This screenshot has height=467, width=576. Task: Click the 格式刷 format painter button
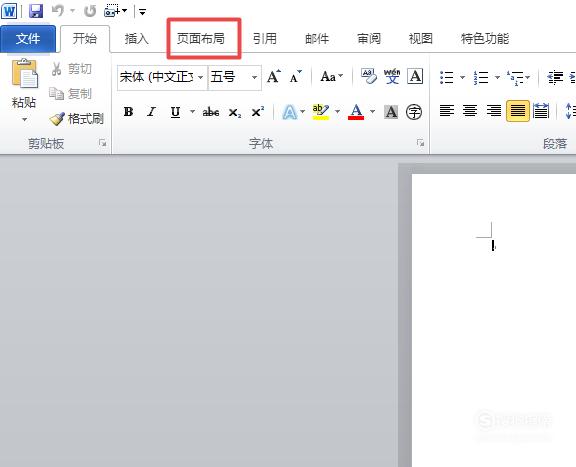pyautogui.click(x=76, y=119)
